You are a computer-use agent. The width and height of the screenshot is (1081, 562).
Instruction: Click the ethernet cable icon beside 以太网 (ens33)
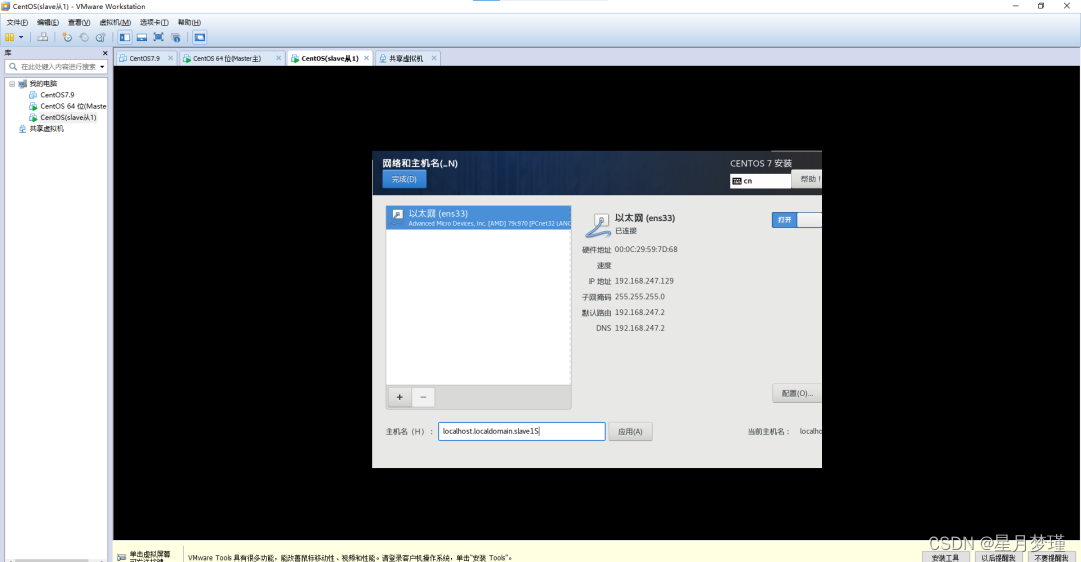(x=598, y=225)
